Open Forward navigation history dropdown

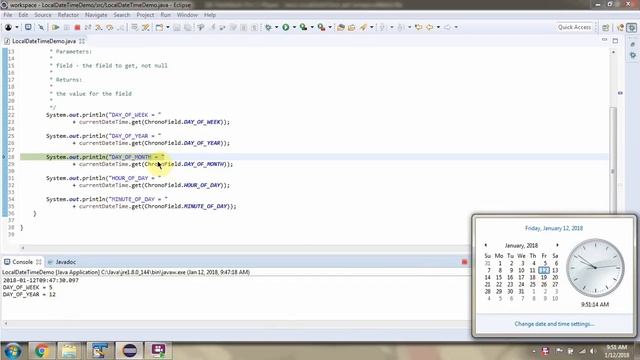click(x=456, y=27)
